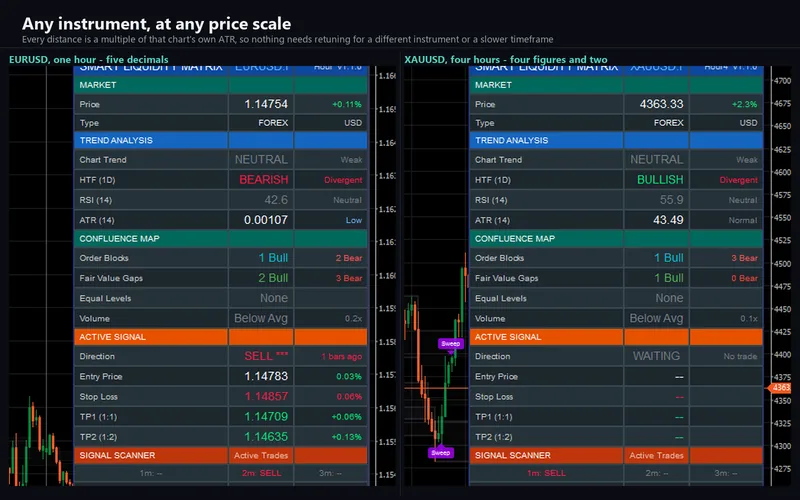
Task: Click the EURUSD price value 1.14754
Action: (266, 104)
